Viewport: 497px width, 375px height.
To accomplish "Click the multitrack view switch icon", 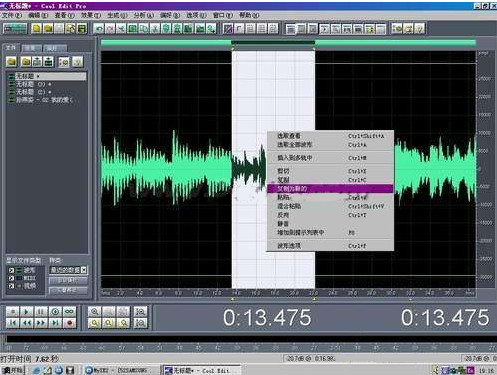I will (x=15, y=29).
